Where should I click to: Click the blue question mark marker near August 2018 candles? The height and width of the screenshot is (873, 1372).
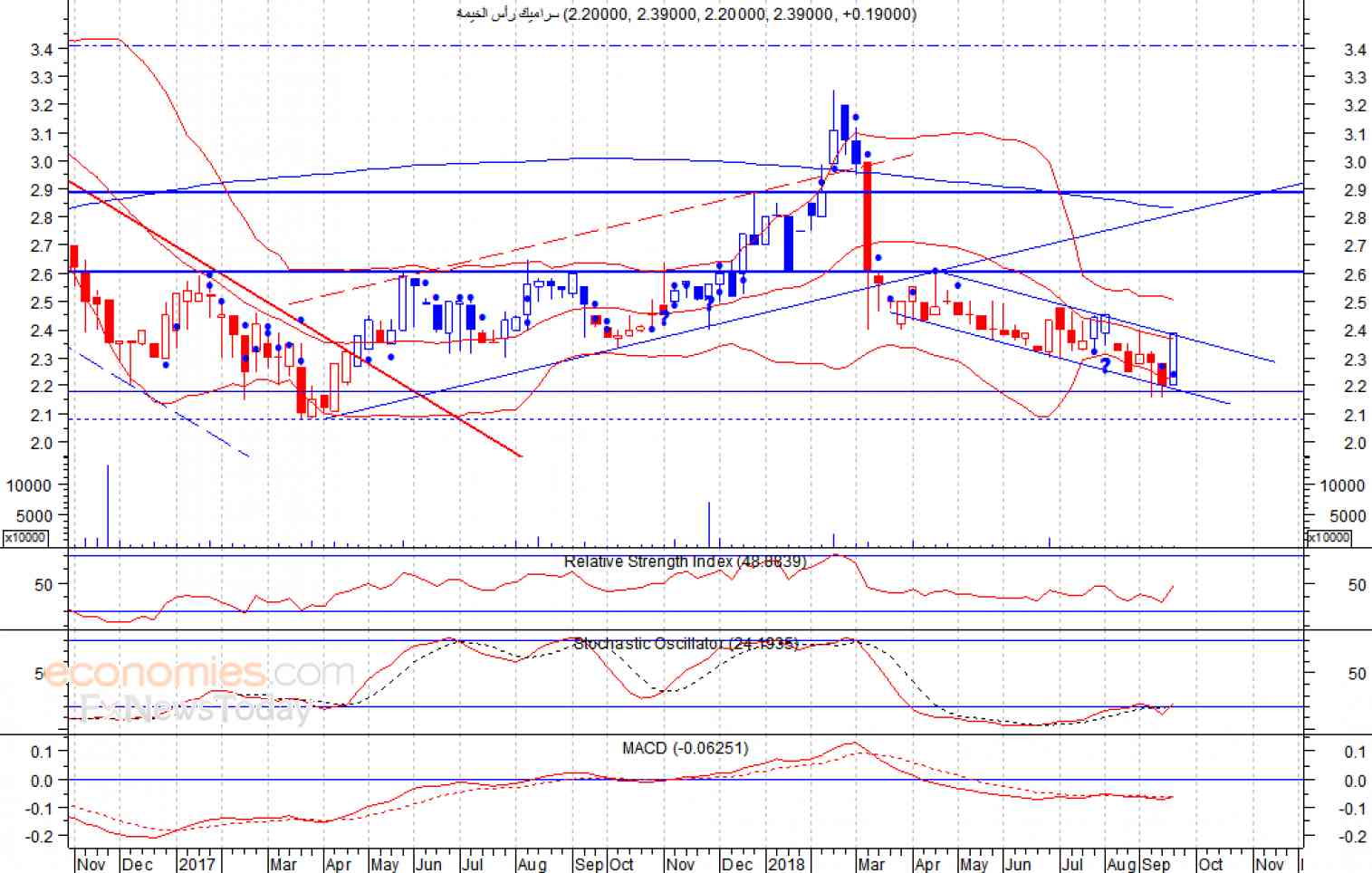(1106, 366)
